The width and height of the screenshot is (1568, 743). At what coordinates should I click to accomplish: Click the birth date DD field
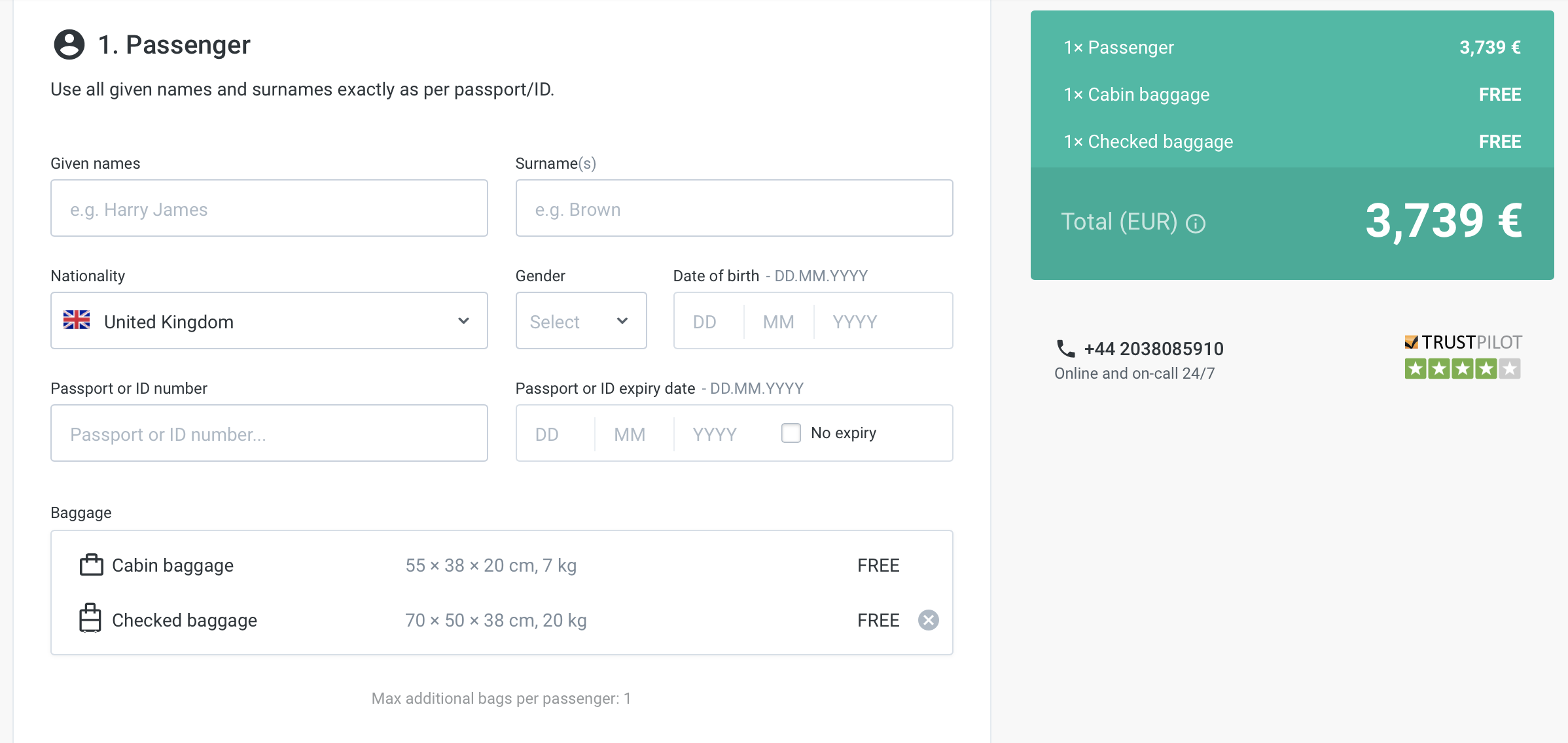click(707, 322)
